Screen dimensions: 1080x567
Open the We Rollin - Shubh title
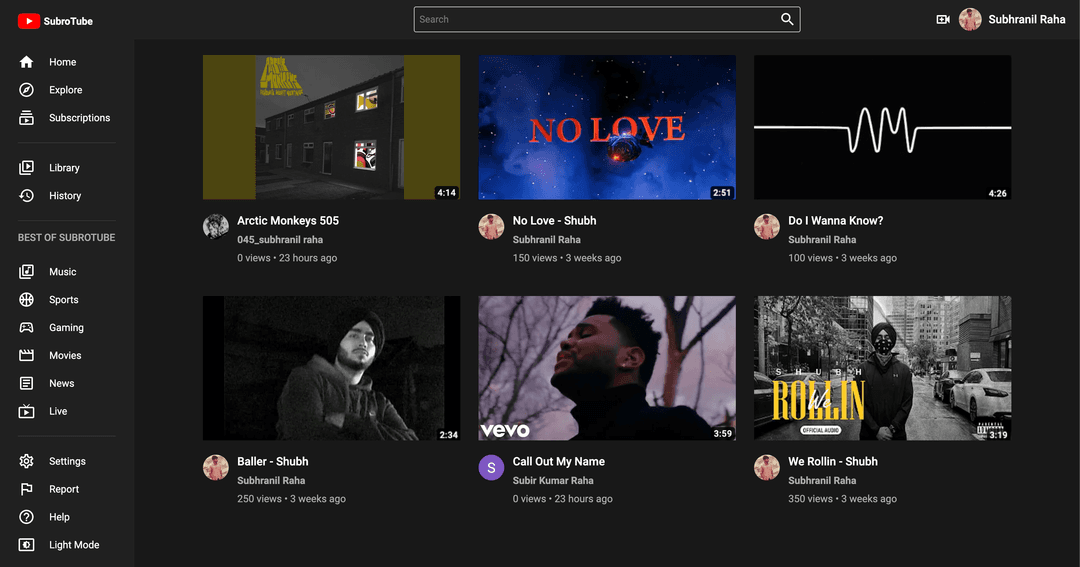tap(833, 462)
